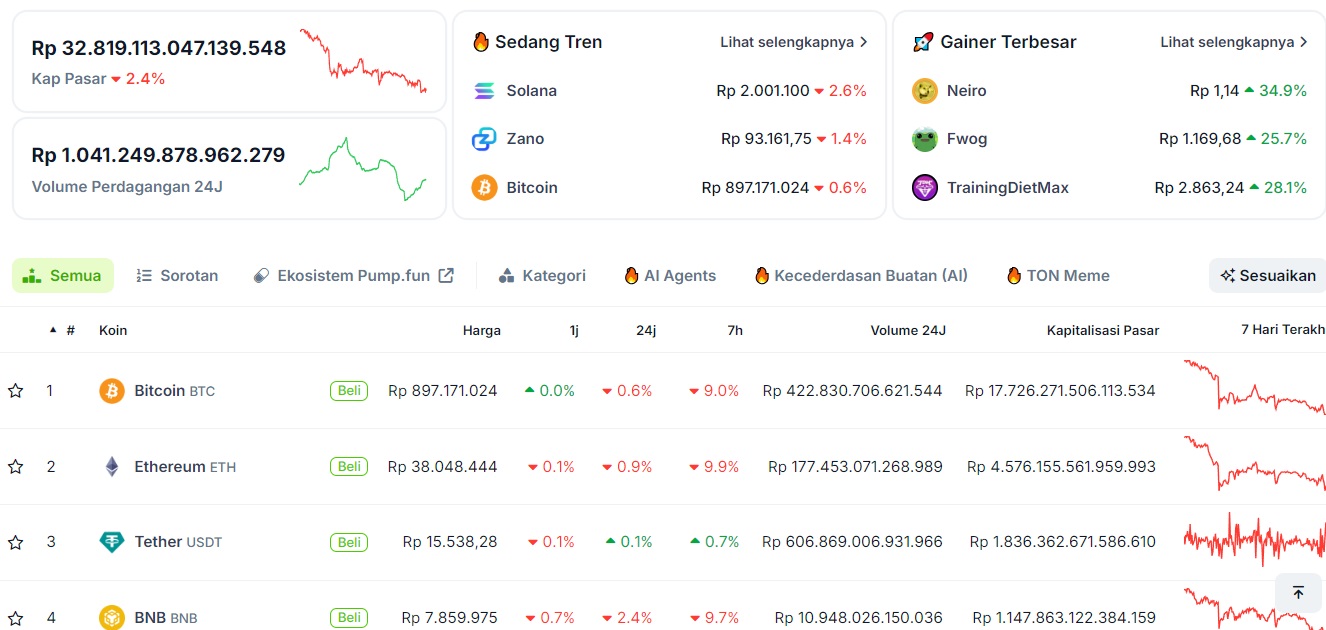Click the BNB logo in the table
This screenshot has height=630, width=1326.
click(x=112, y=617)
